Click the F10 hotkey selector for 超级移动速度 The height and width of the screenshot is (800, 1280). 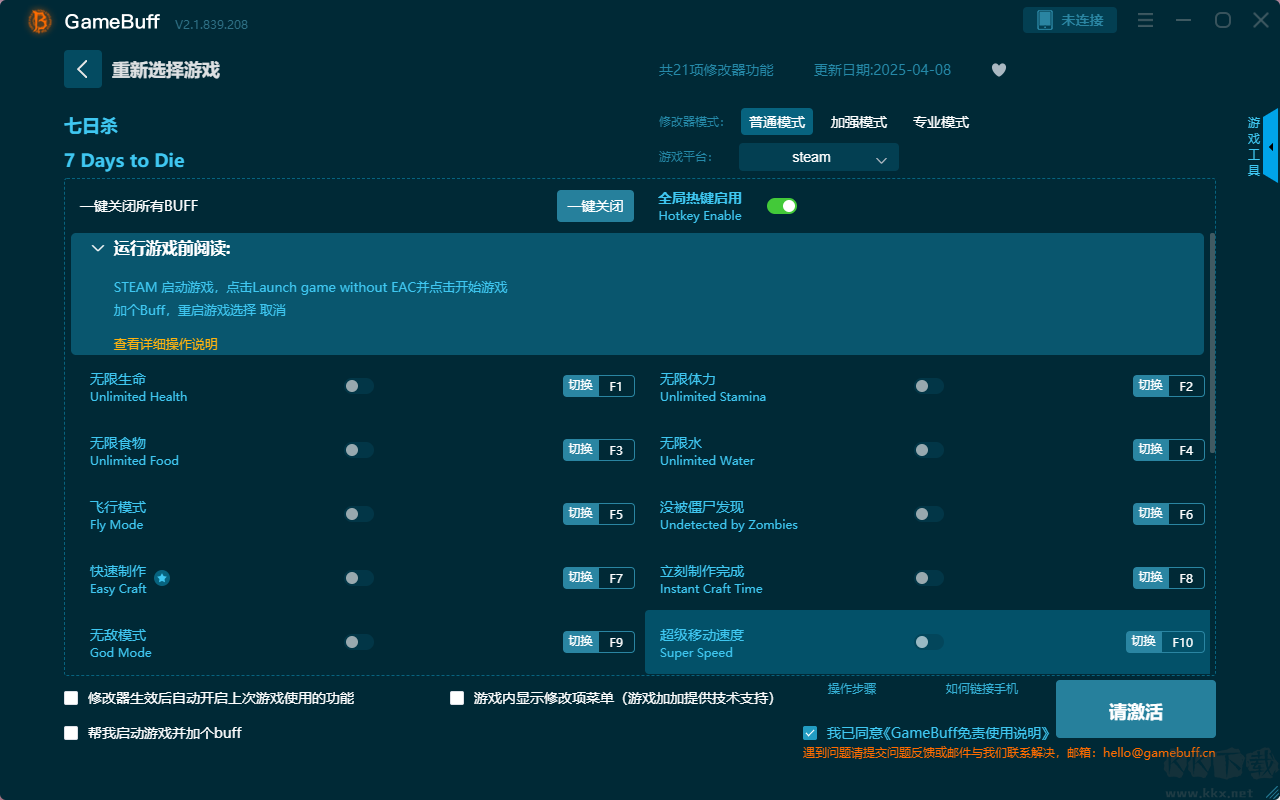pyautogui.click(x=1182, y=642)
